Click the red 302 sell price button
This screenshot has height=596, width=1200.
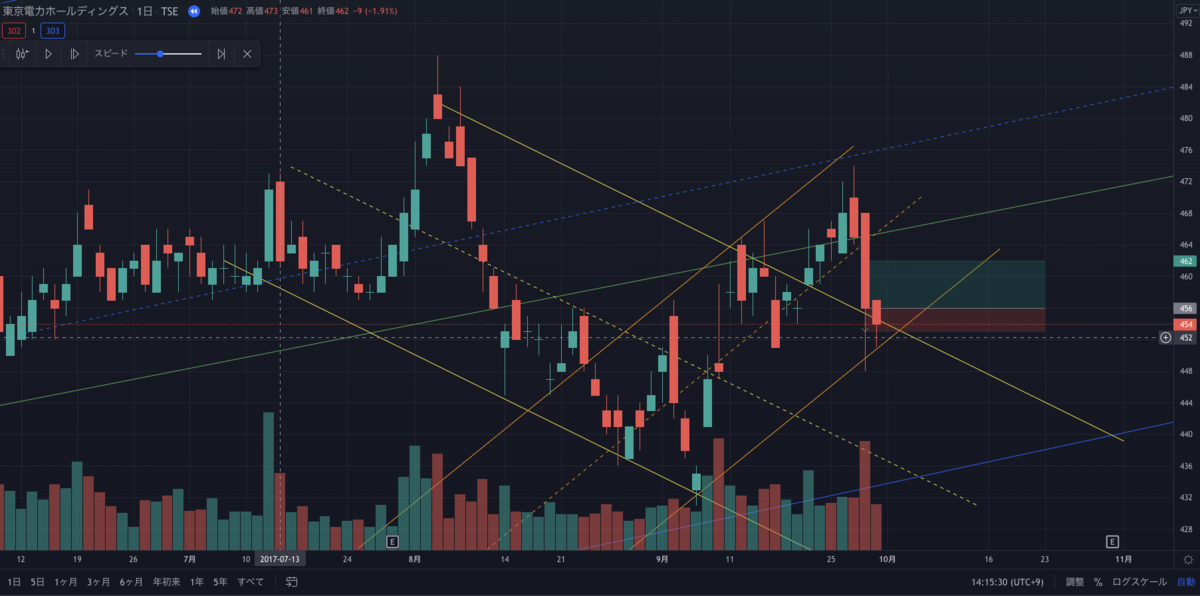pos(14,31)
